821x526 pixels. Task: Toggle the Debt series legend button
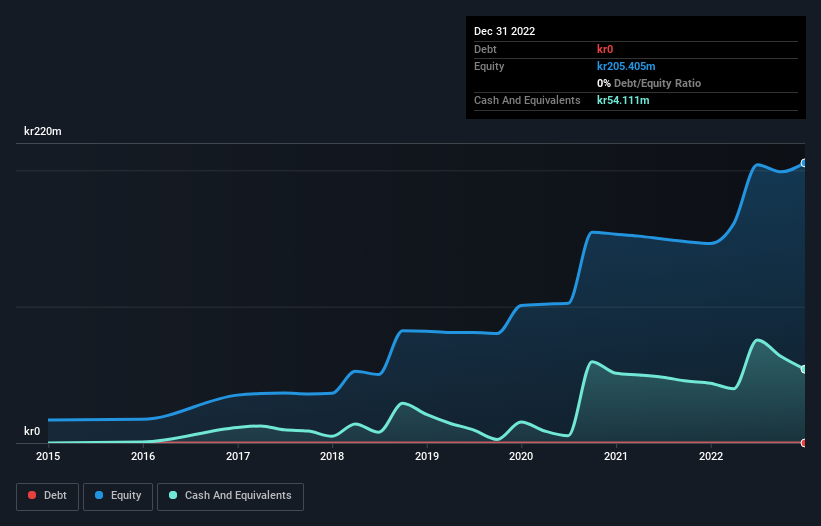pos(47,496)
